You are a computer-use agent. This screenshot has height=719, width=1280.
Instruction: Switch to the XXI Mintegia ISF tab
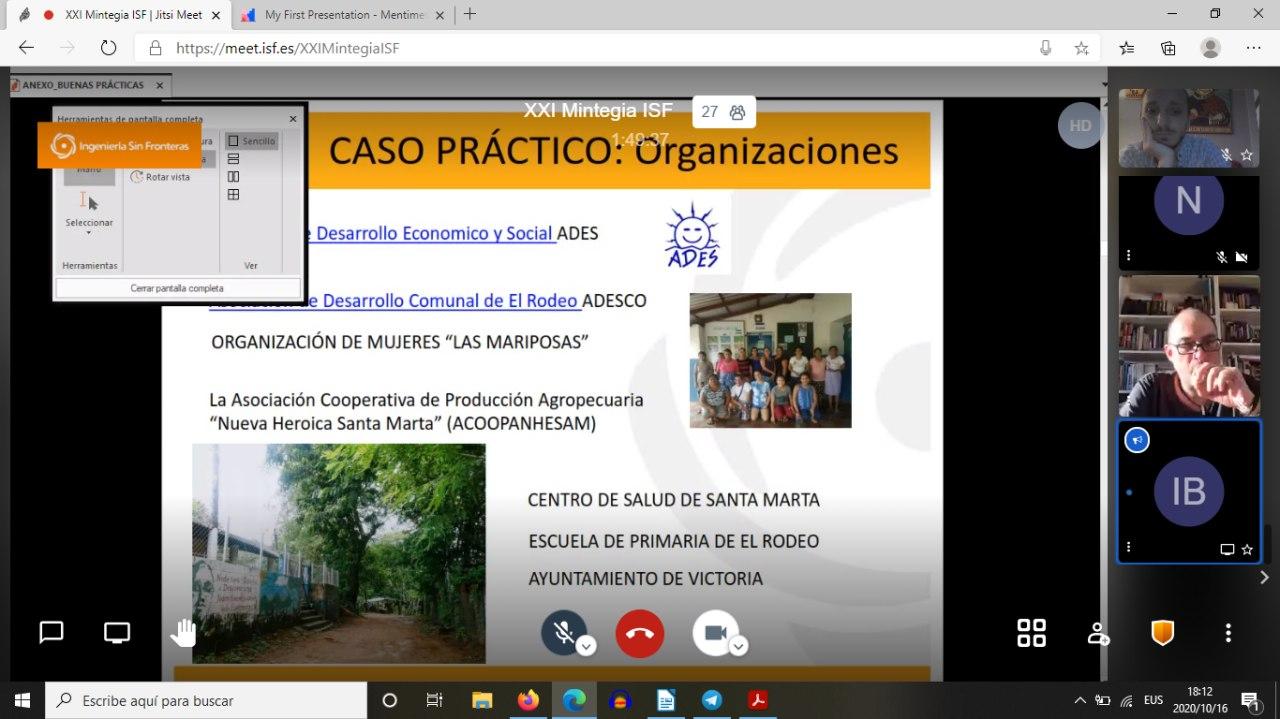[x=132, y=15]
